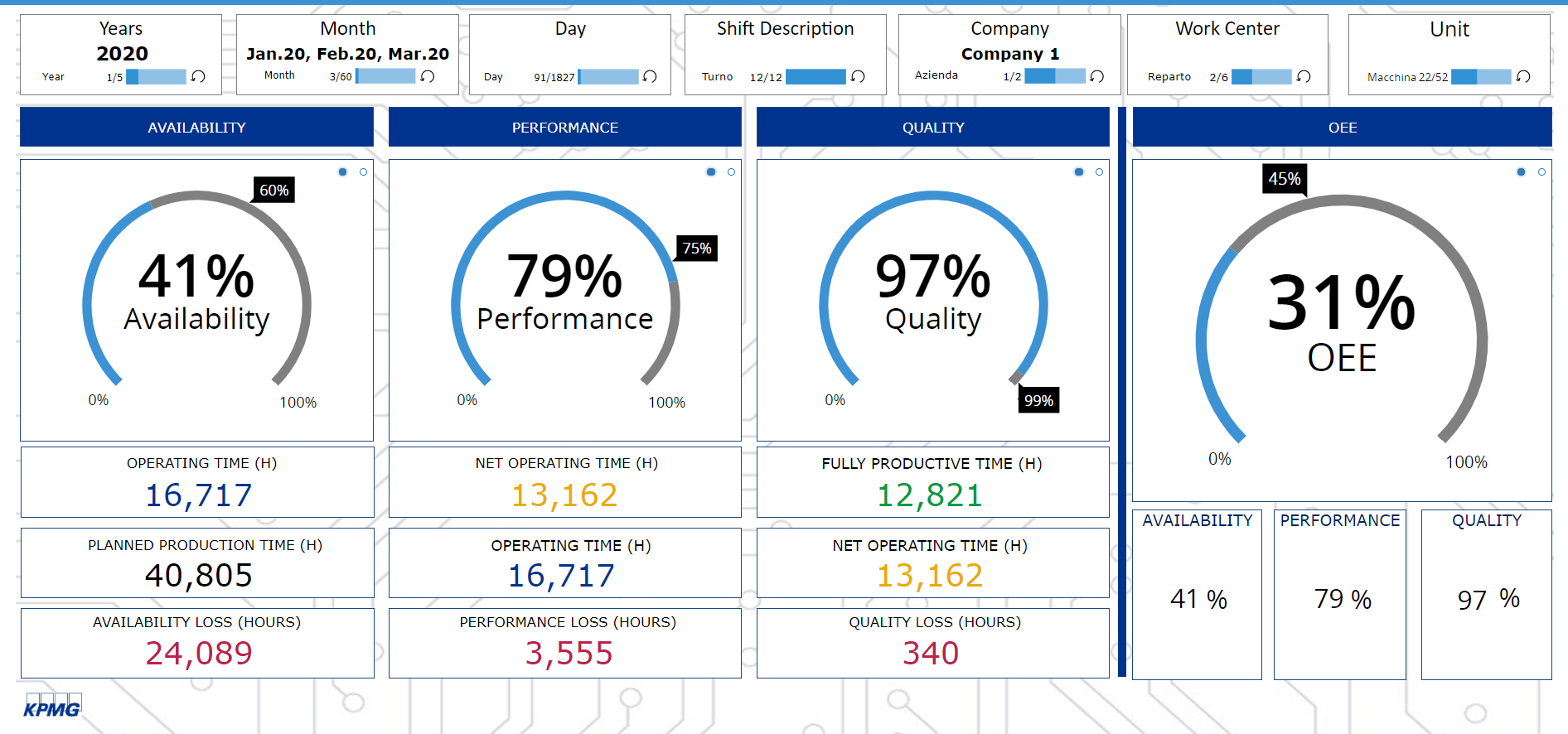This screenshot has width=1568, height=734.
Task: Click the Month filter's reset arrow icon
Action: click(x=428, y=76)
